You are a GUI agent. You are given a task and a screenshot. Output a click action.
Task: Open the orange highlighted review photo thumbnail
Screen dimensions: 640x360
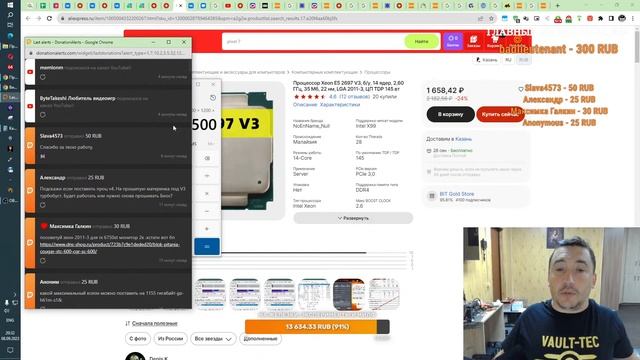pos(349,294)
